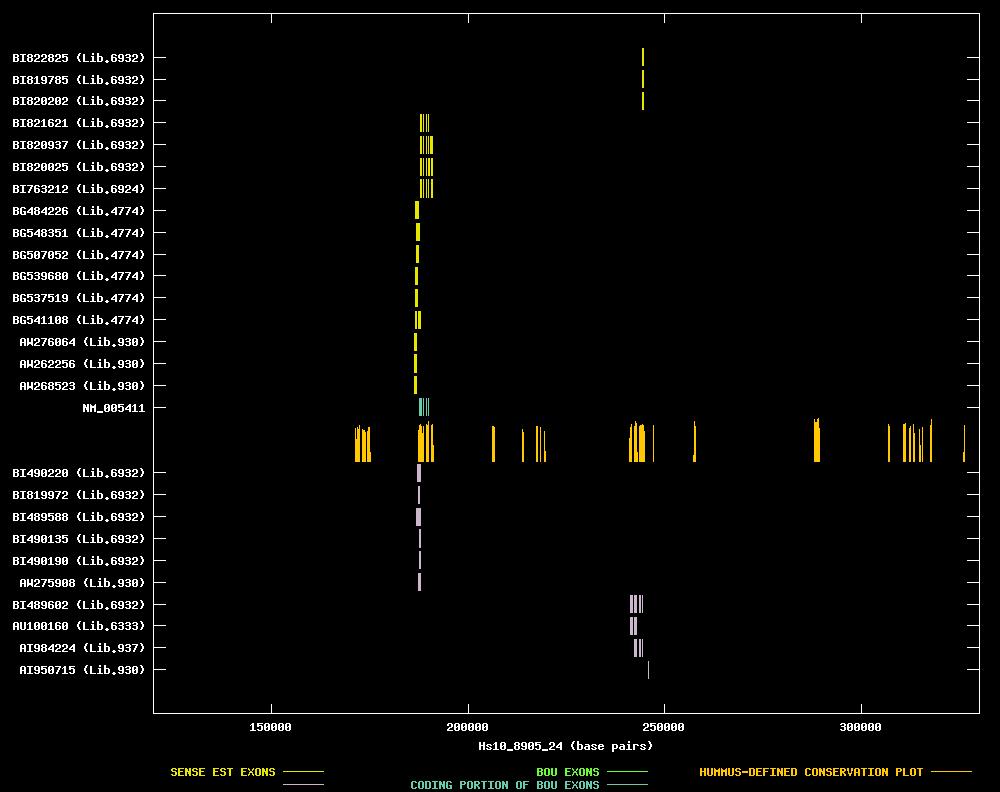This screenshot has height=792, width=1000.
Task: Select the AW275908 (Lib.930) row label
Action: pos(82,583)
